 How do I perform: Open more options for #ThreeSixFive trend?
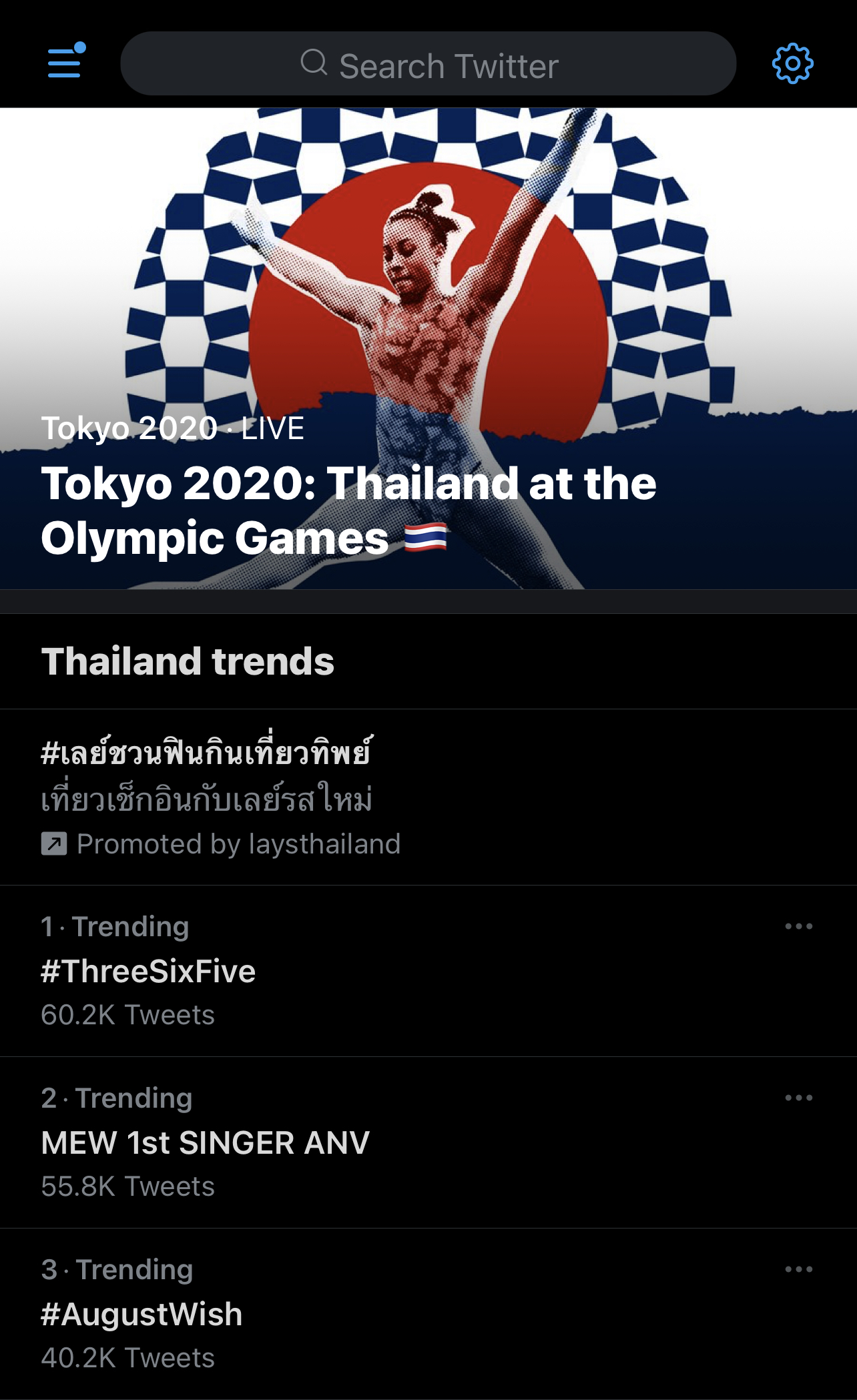[798, 926]
